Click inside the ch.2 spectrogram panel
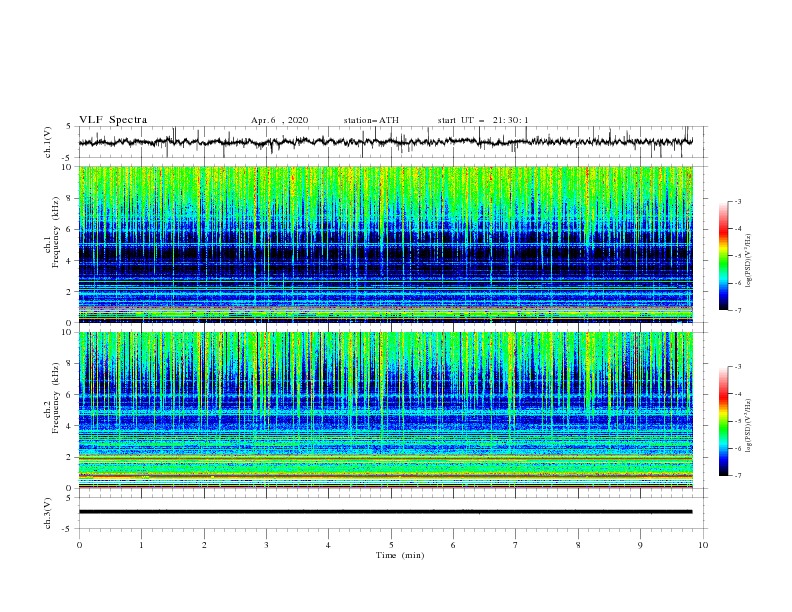The image size is (792, 612). [385, 410]
